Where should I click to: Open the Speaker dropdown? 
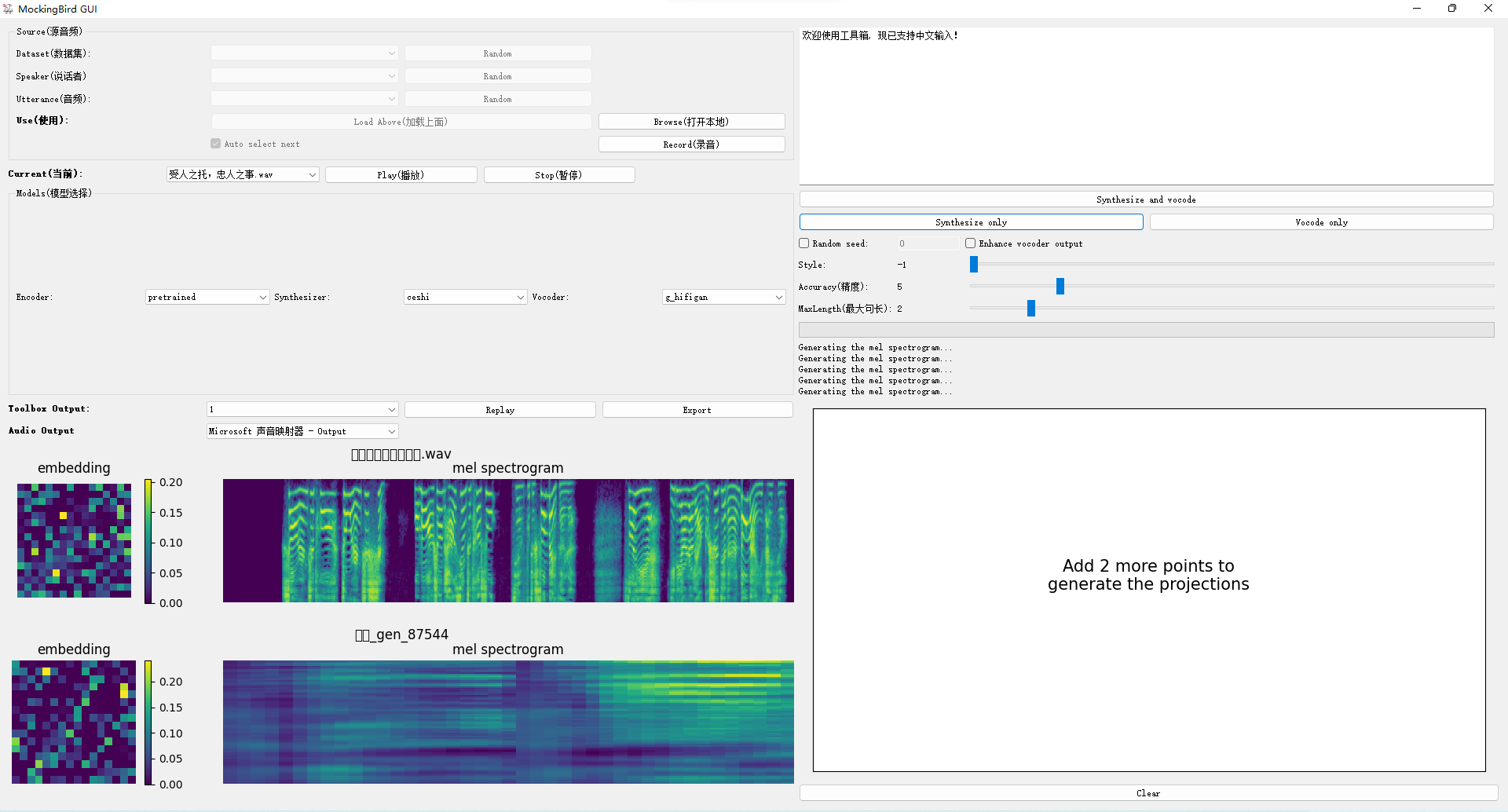(x=304, y=76)
